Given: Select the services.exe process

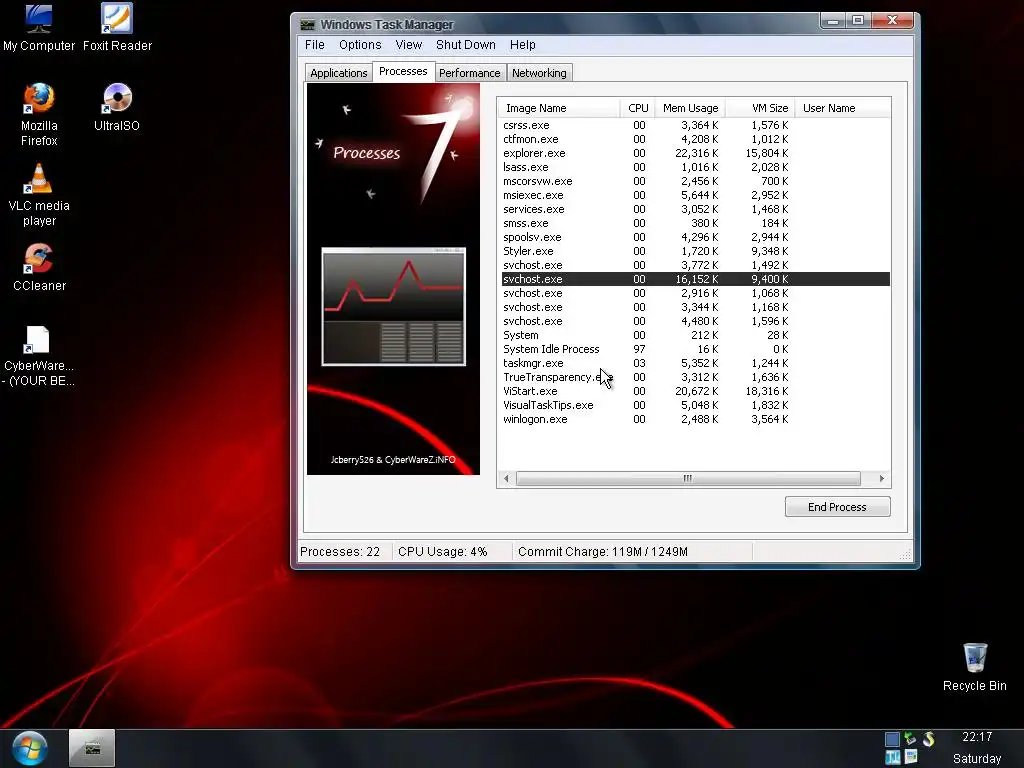Looking at the screenshot, I should click(696, 209).
